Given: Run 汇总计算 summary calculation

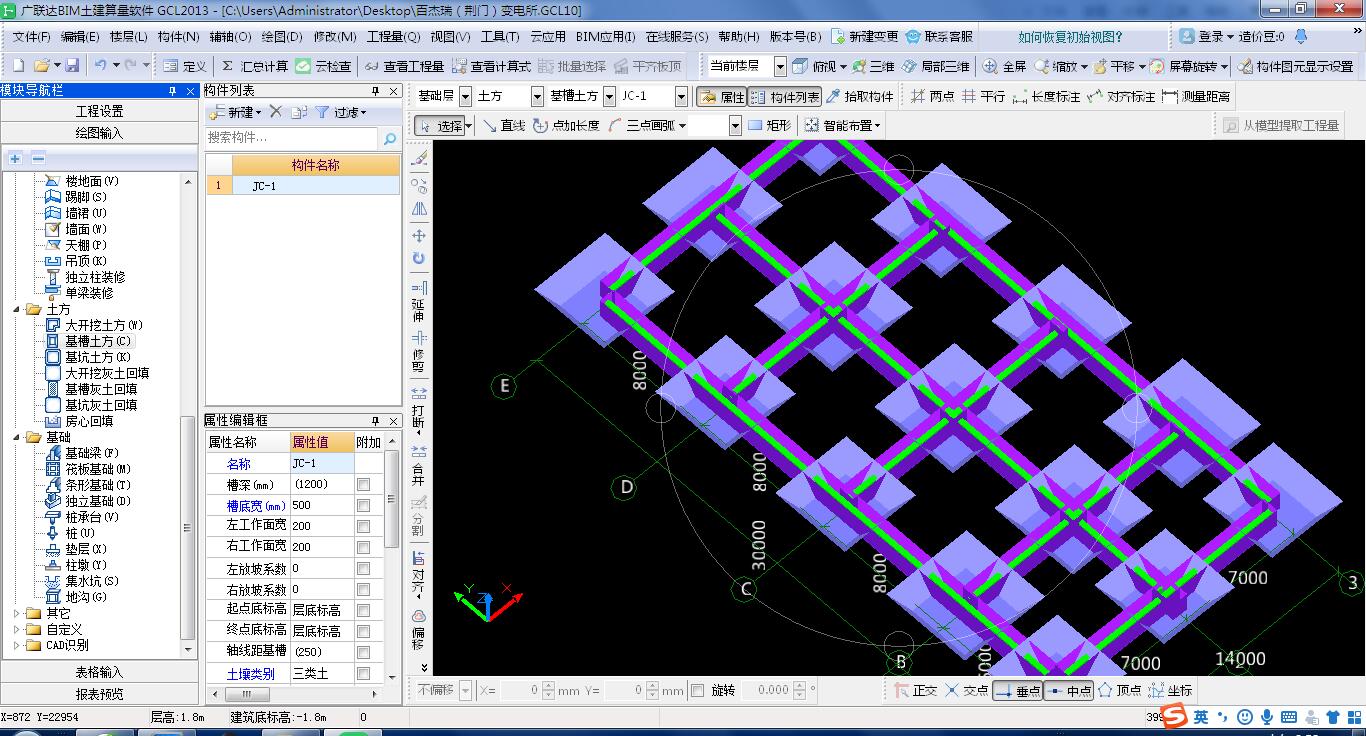Looking at the screenshot, I should tap(254, 66).
